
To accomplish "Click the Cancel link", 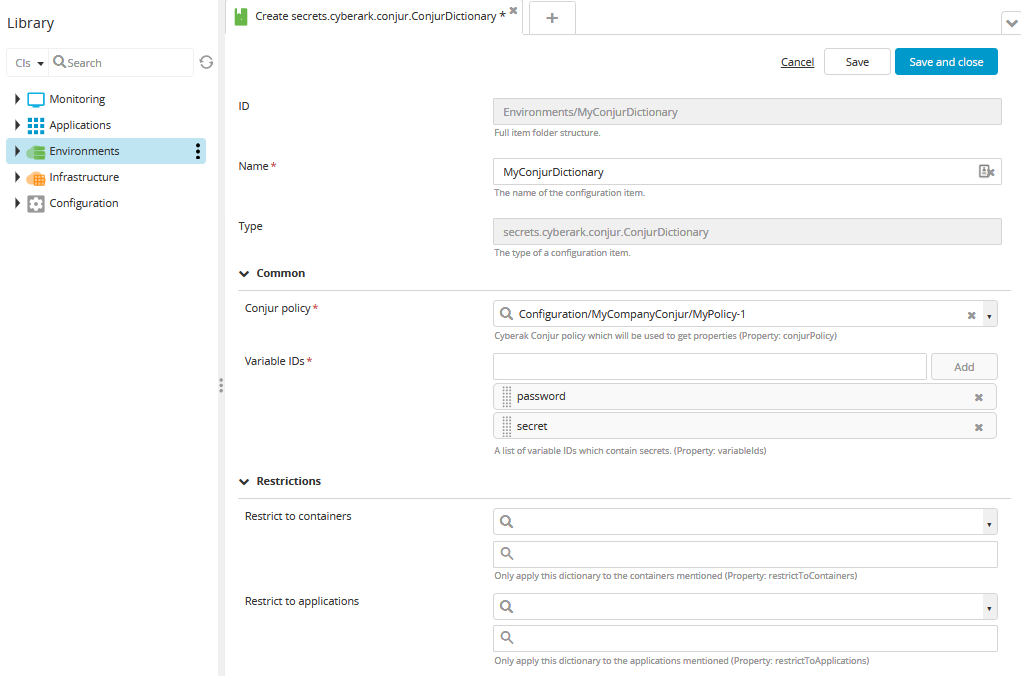I will tap(797, 62).
